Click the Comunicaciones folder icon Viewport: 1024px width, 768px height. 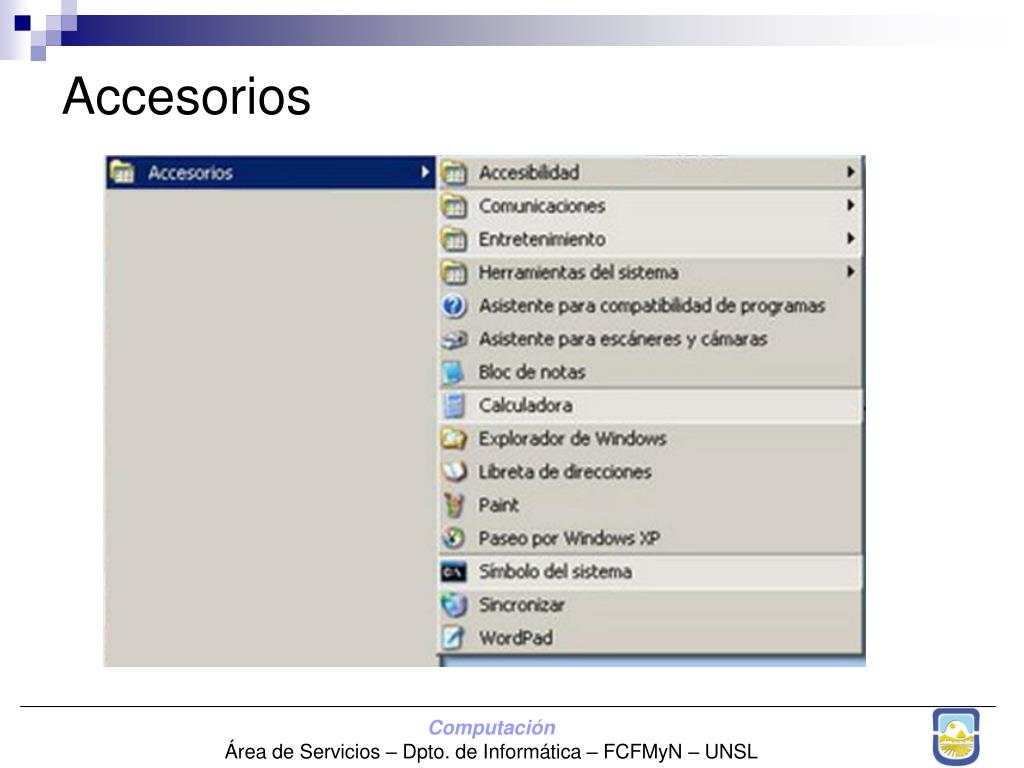click(x=454, y=206)
